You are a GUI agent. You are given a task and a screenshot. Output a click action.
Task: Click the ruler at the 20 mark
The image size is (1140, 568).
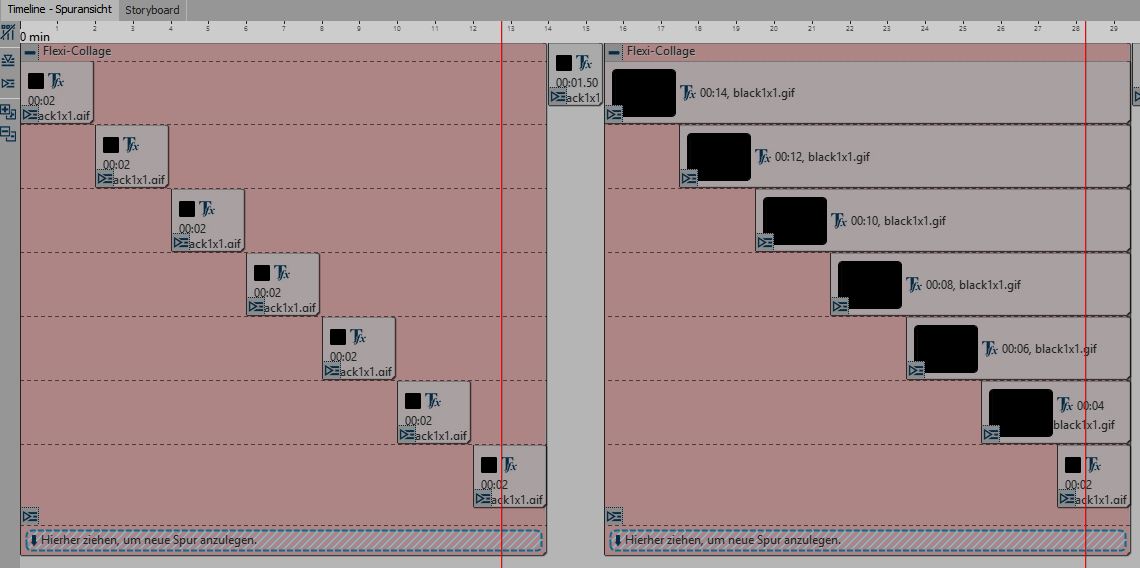pos(774,29)
